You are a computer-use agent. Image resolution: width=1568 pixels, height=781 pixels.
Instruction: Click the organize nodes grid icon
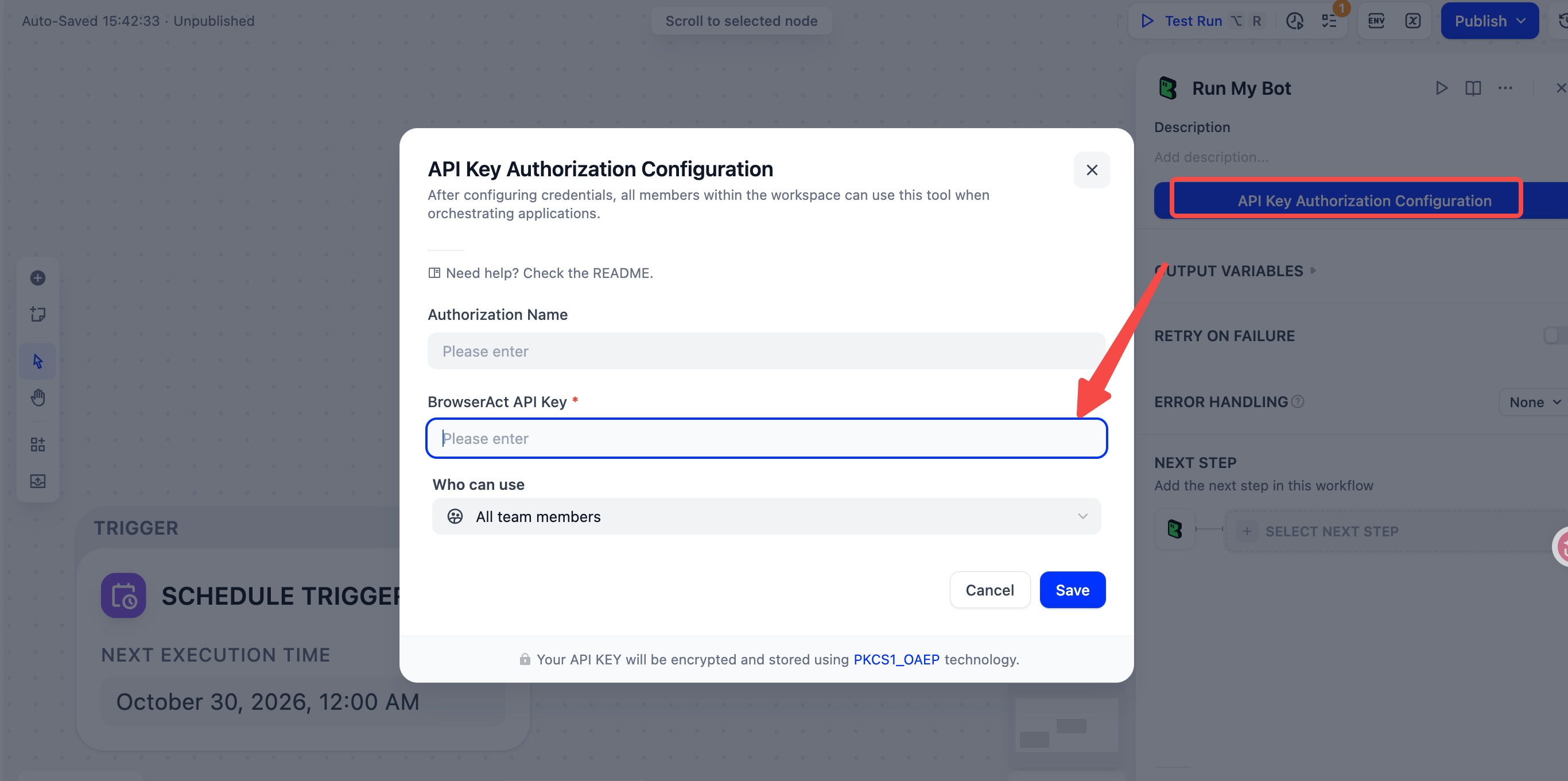[38, 444]
